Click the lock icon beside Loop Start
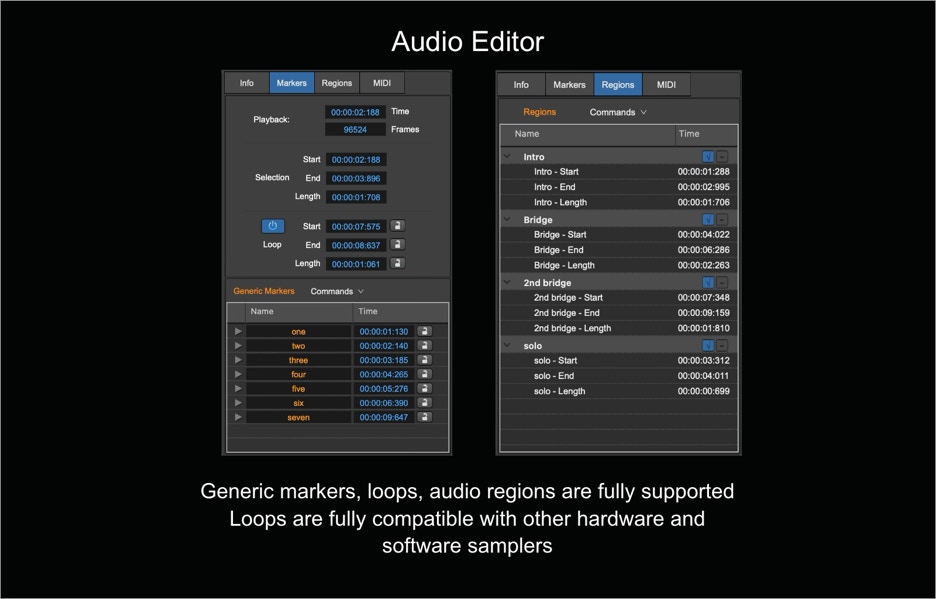The width and height of the screenshot is (936, 599). pos(397,226)
